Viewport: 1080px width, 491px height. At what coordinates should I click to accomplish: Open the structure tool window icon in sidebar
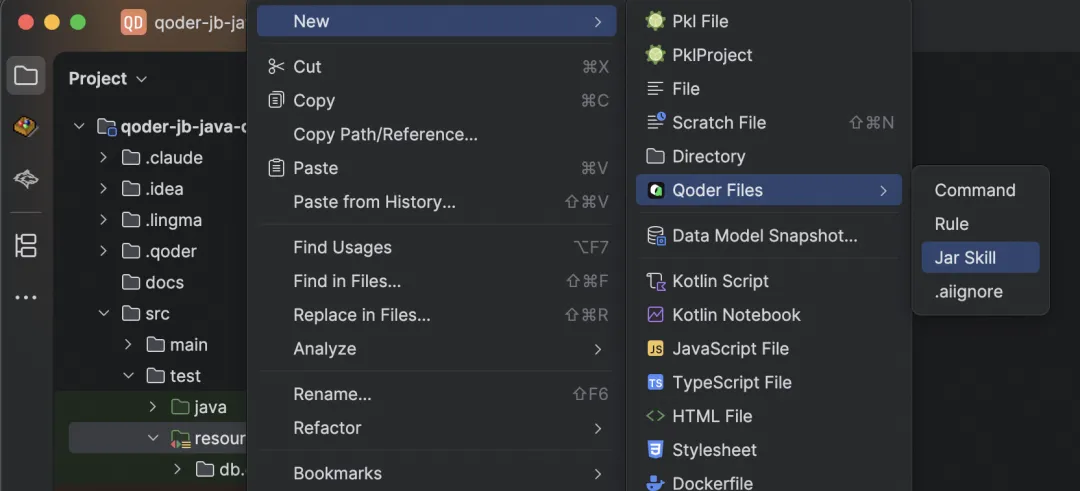(x=26, y=245)
